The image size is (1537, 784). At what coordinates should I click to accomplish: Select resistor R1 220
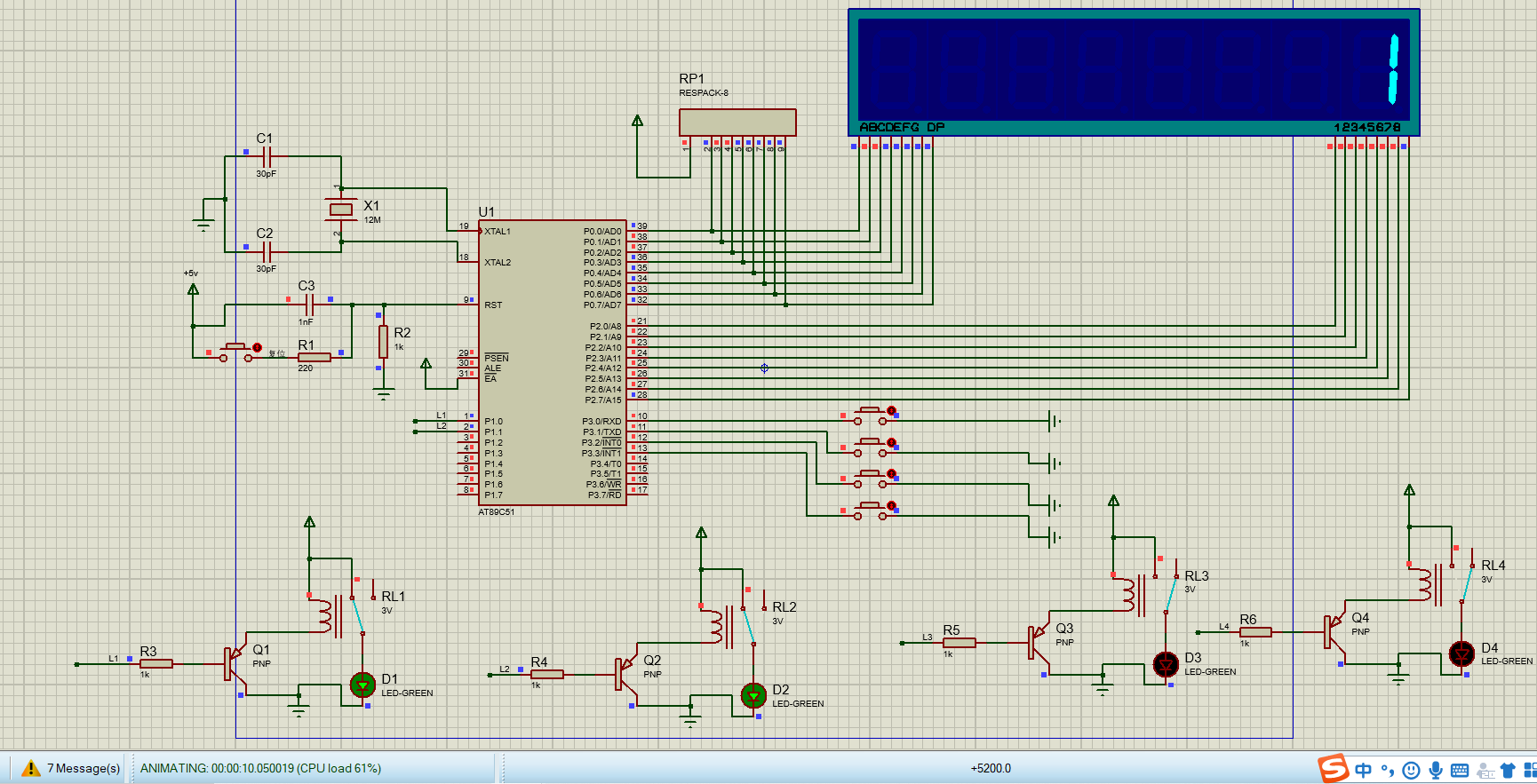pos(314,357)
